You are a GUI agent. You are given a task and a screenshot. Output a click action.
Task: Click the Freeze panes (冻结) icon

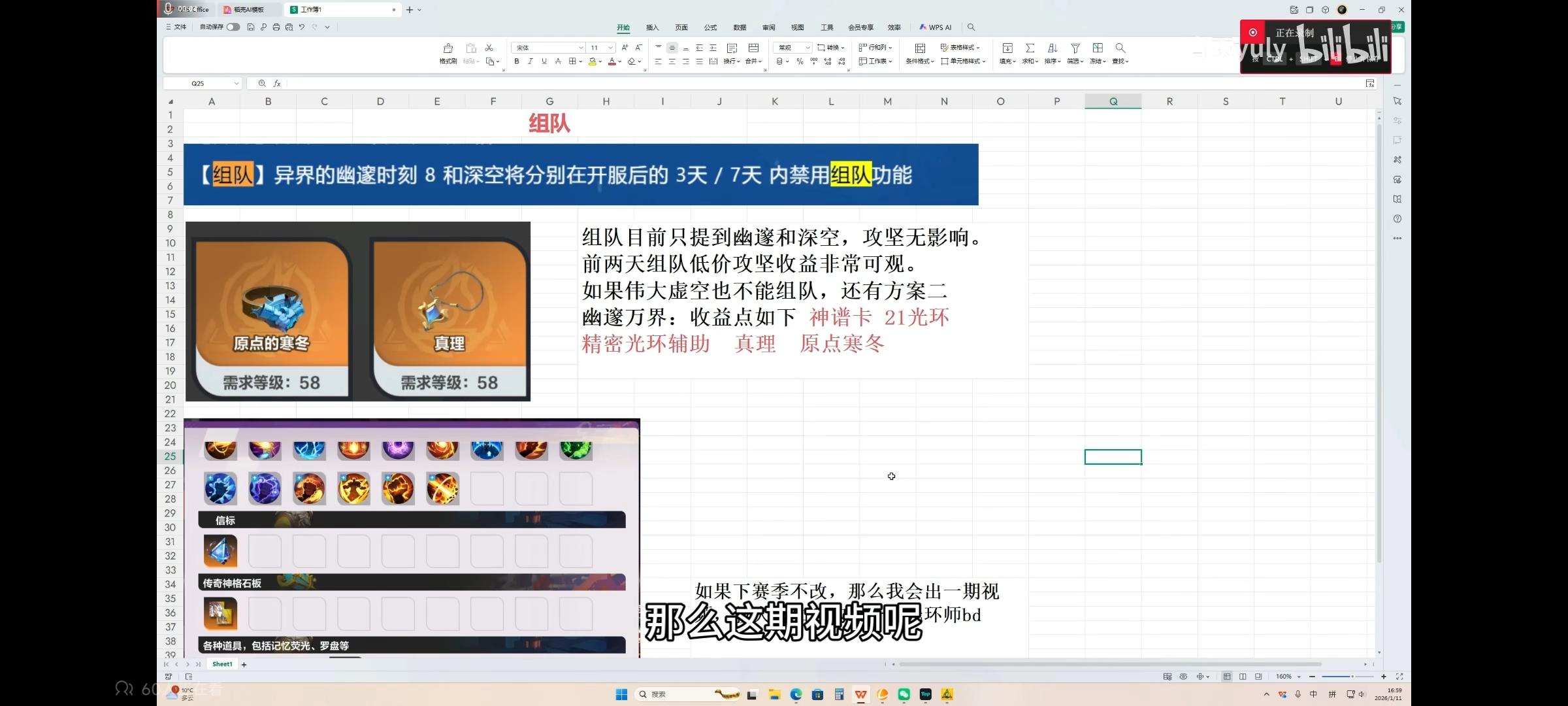tap(1098, 48)
